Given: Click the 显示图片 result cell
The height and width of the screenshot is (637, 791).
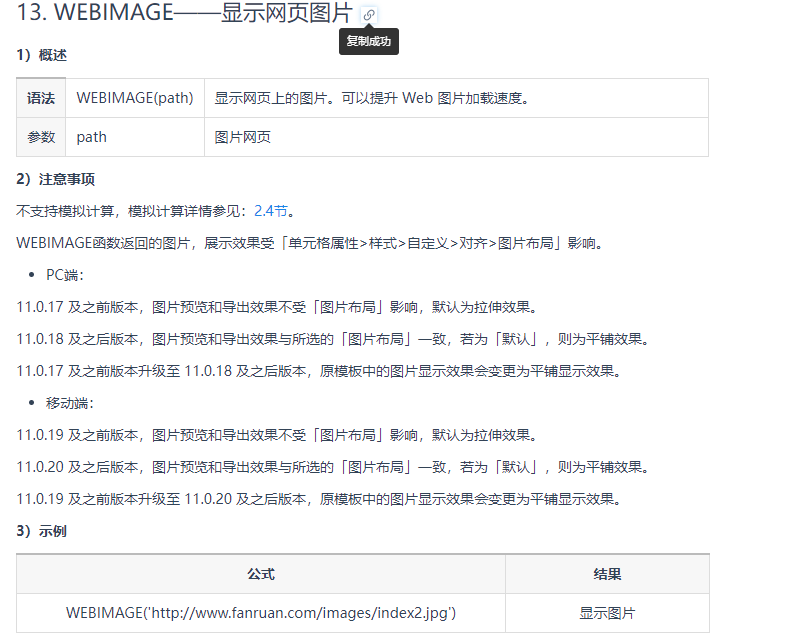Looking at the screenshot, I should tap(607, 613).
